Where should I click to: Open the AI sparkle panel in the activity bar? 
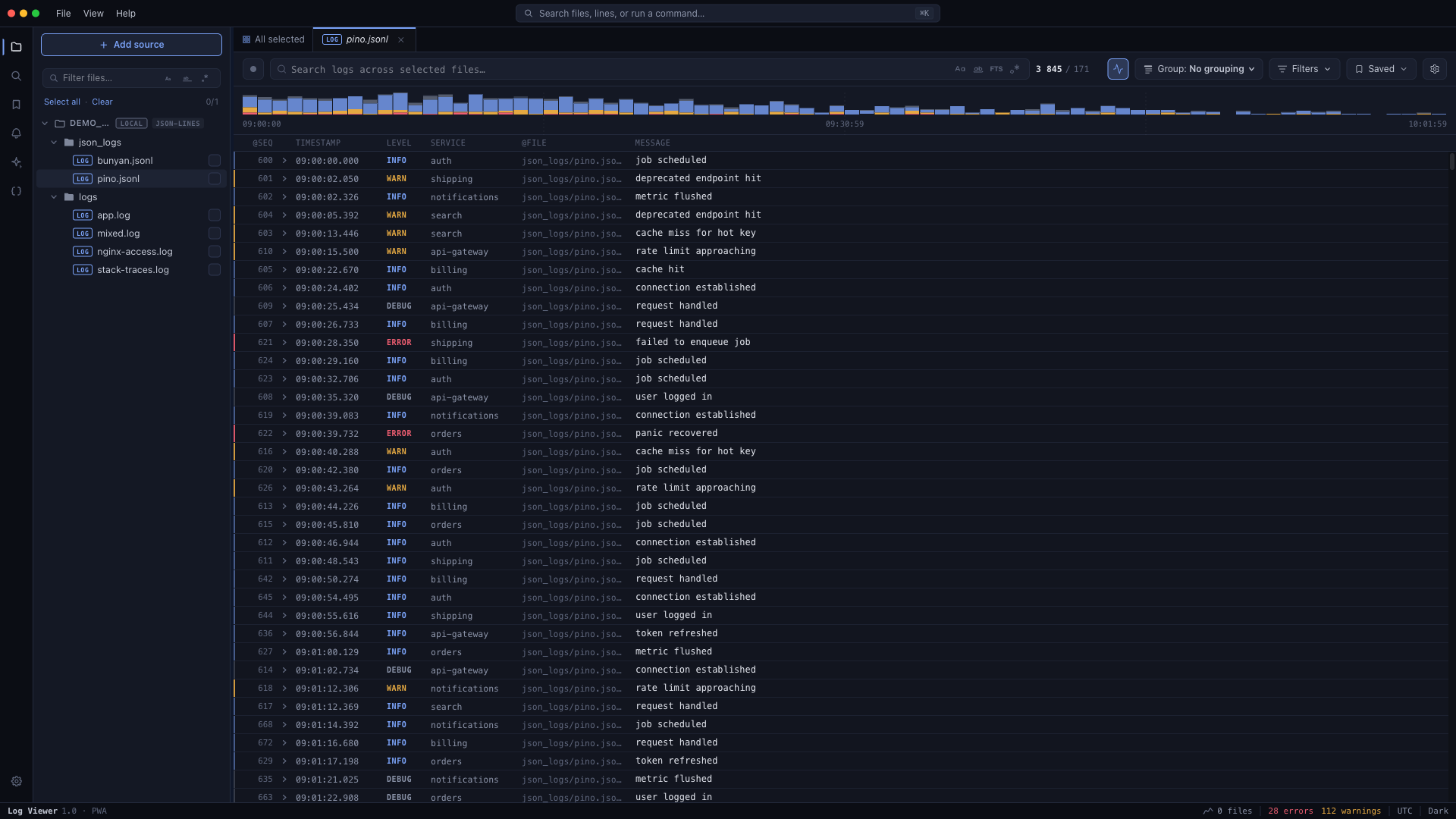[x=16, y=162]
